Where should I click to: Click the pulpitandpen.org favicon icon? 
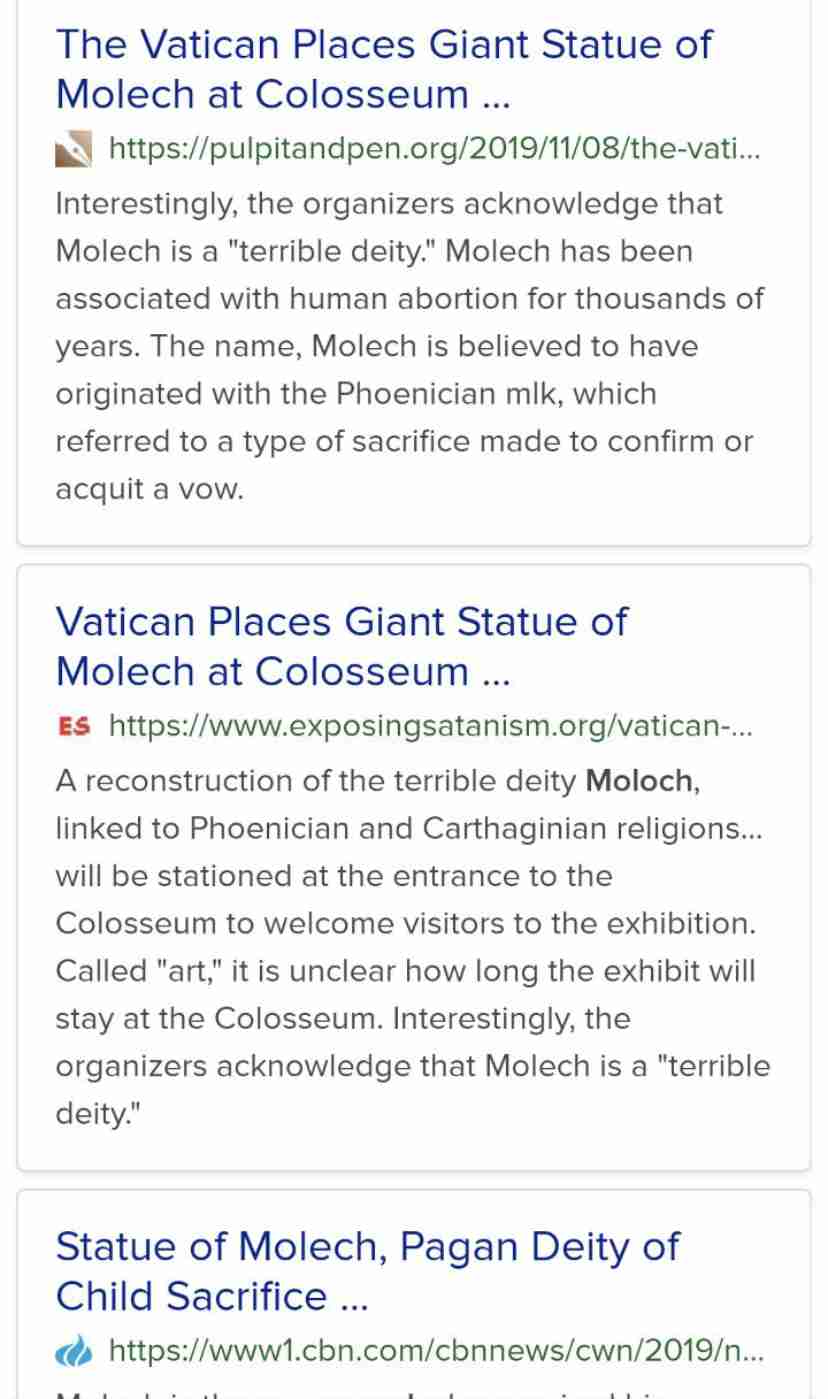74,150
